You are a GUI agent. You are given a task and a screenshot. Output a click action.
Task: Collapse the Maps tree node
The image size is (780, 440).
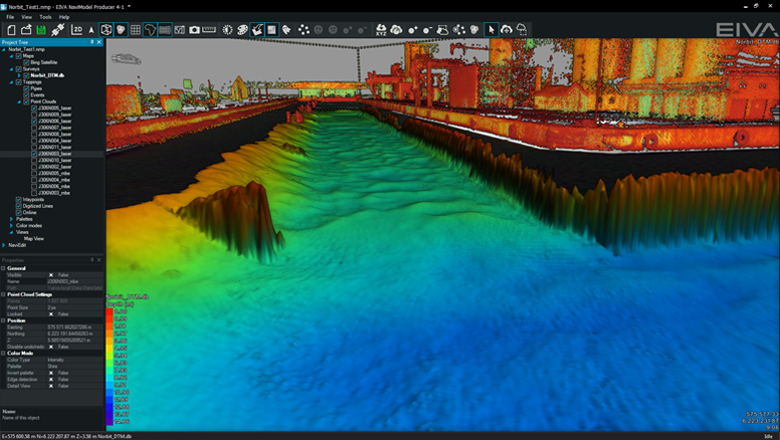tap(11, 56)
